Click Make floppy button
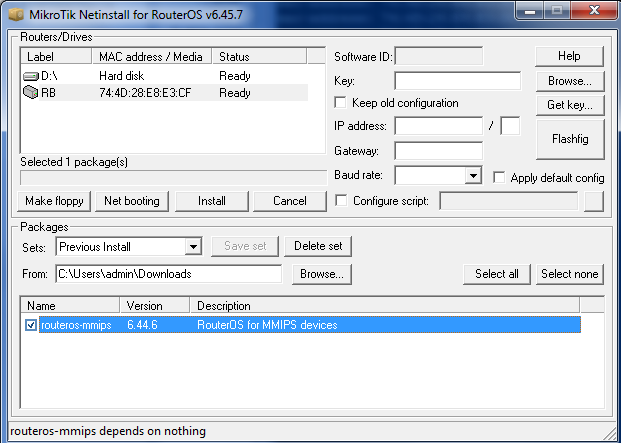Image resolution: width=621 pixels, height=443 pixels. click(54, 201)
